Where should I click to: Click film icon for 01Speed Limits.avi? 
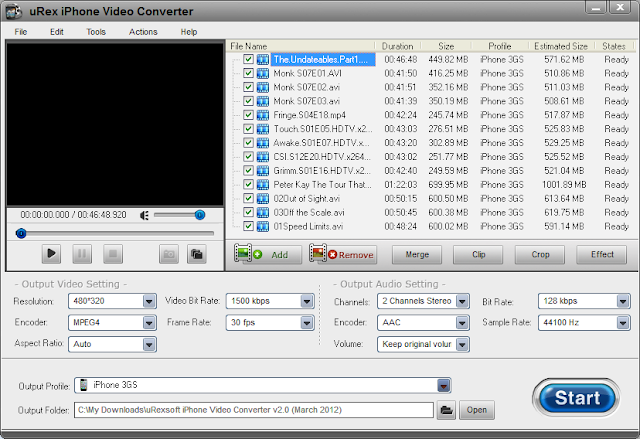pyautogui.click(x=262, y=226)
